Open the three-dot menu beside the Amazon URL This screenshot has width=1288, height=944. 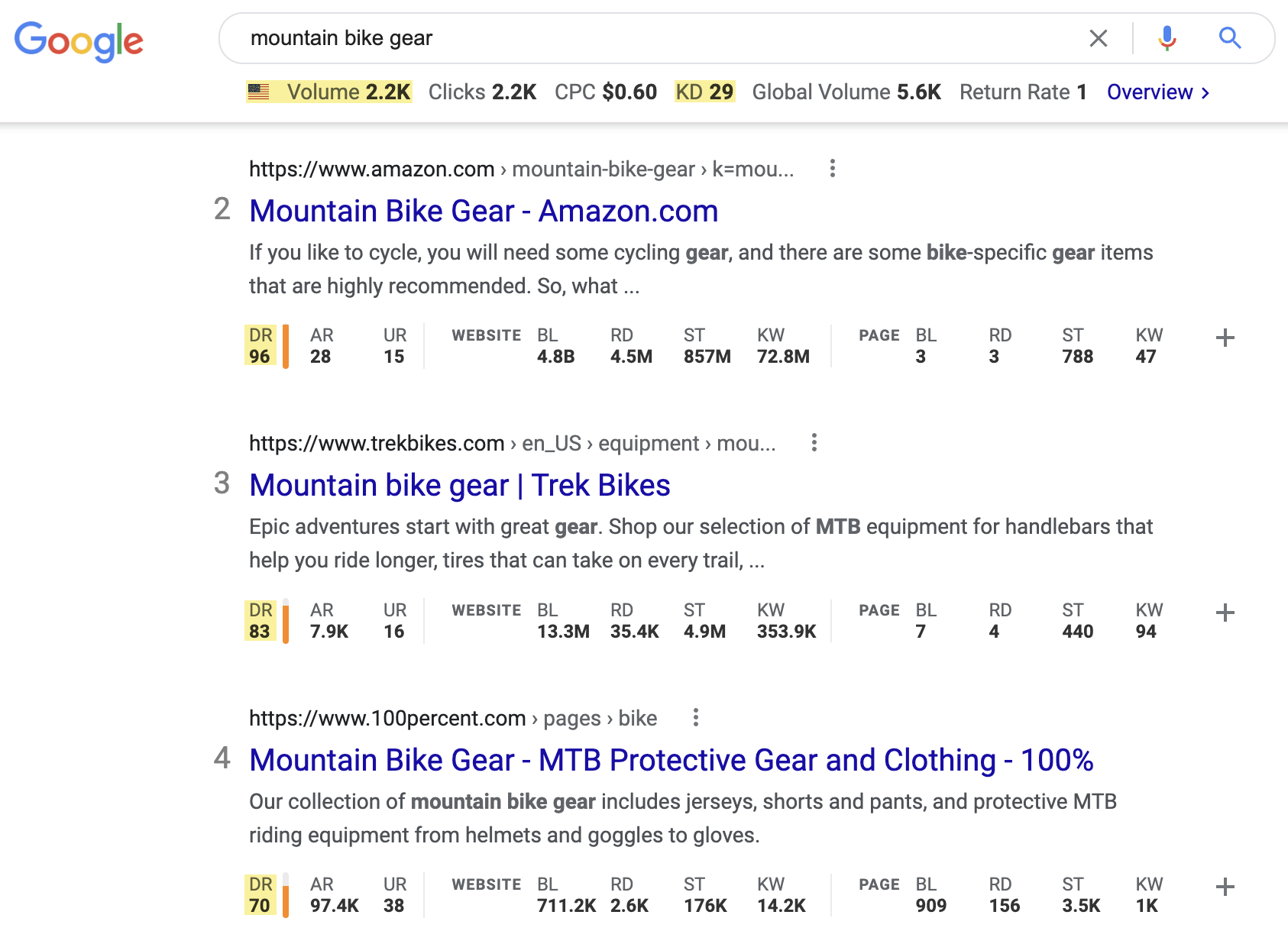831,169
